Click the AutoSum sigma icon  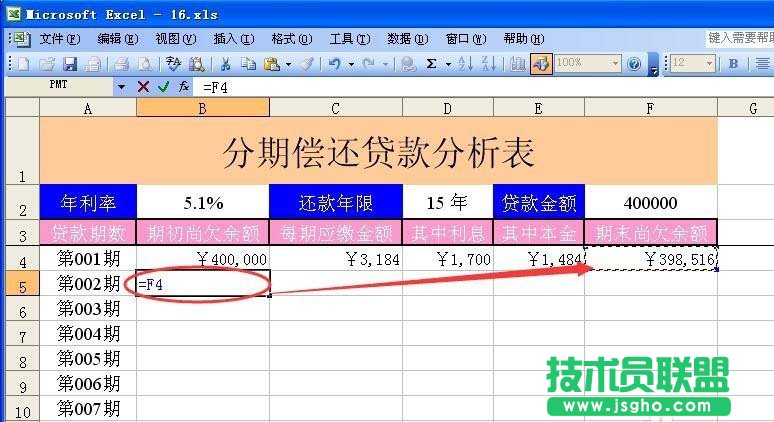(431, 64)
